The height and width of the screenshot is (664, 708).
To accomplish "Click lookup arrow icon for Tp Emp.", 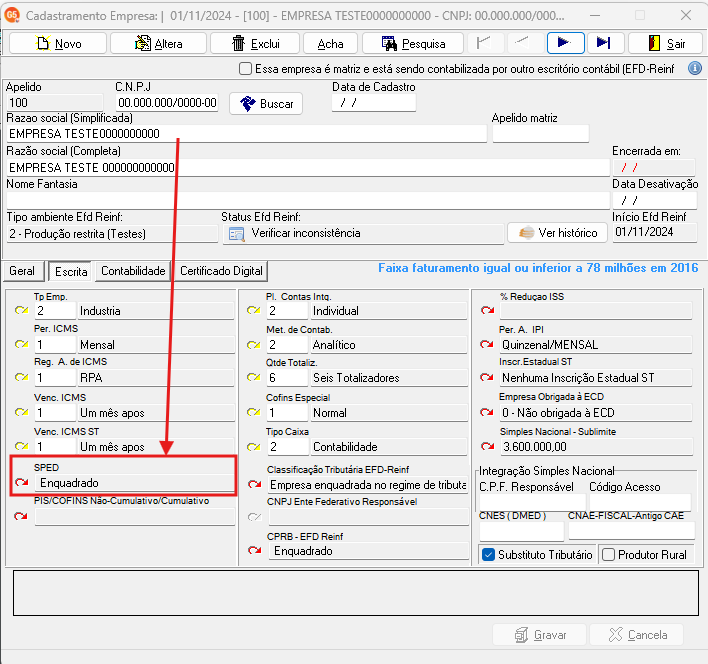I will point(21,310).
